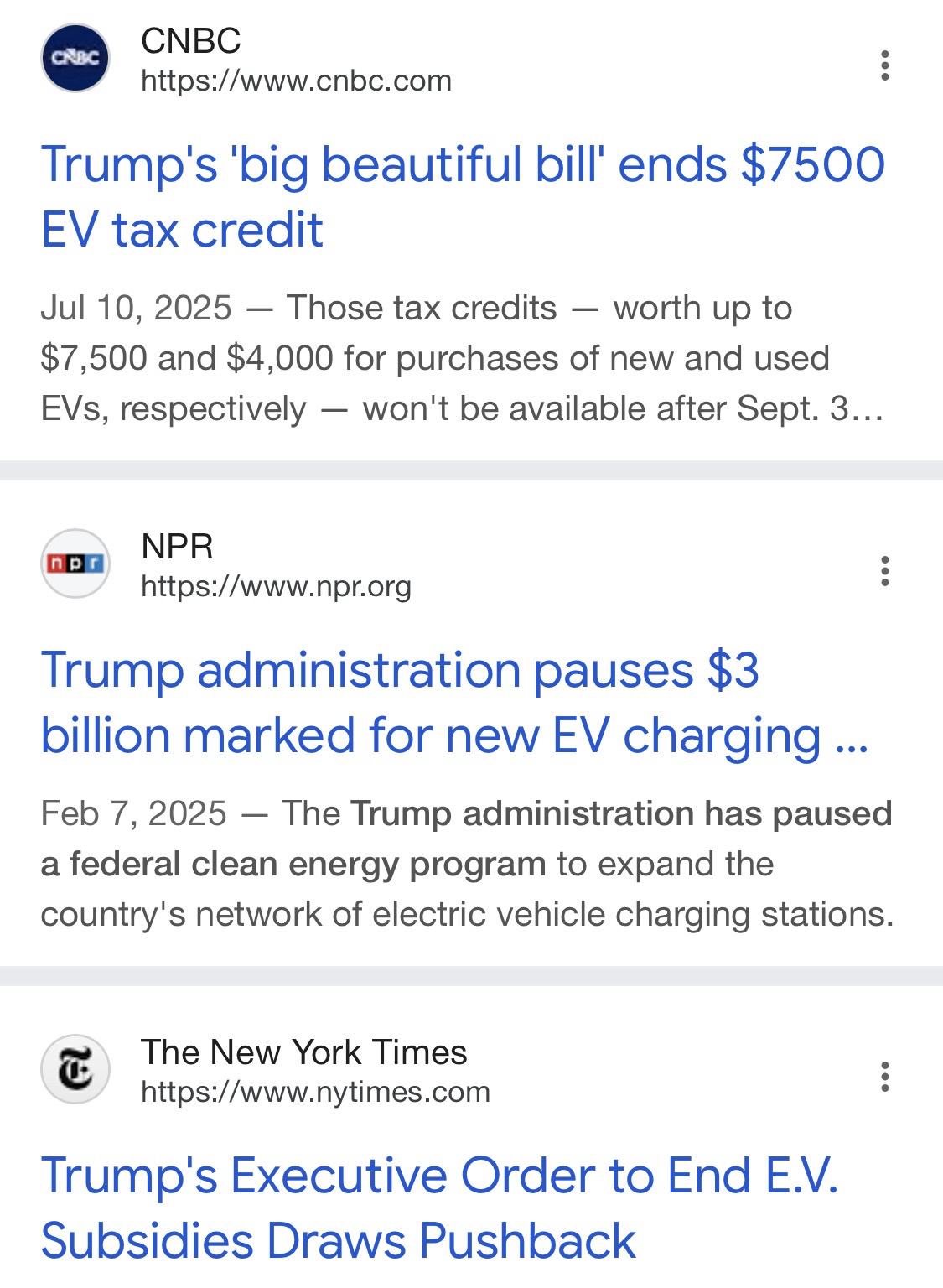Open three-dot menu for NPR result
The image size is (943, 1288).
tap(884, 571)
